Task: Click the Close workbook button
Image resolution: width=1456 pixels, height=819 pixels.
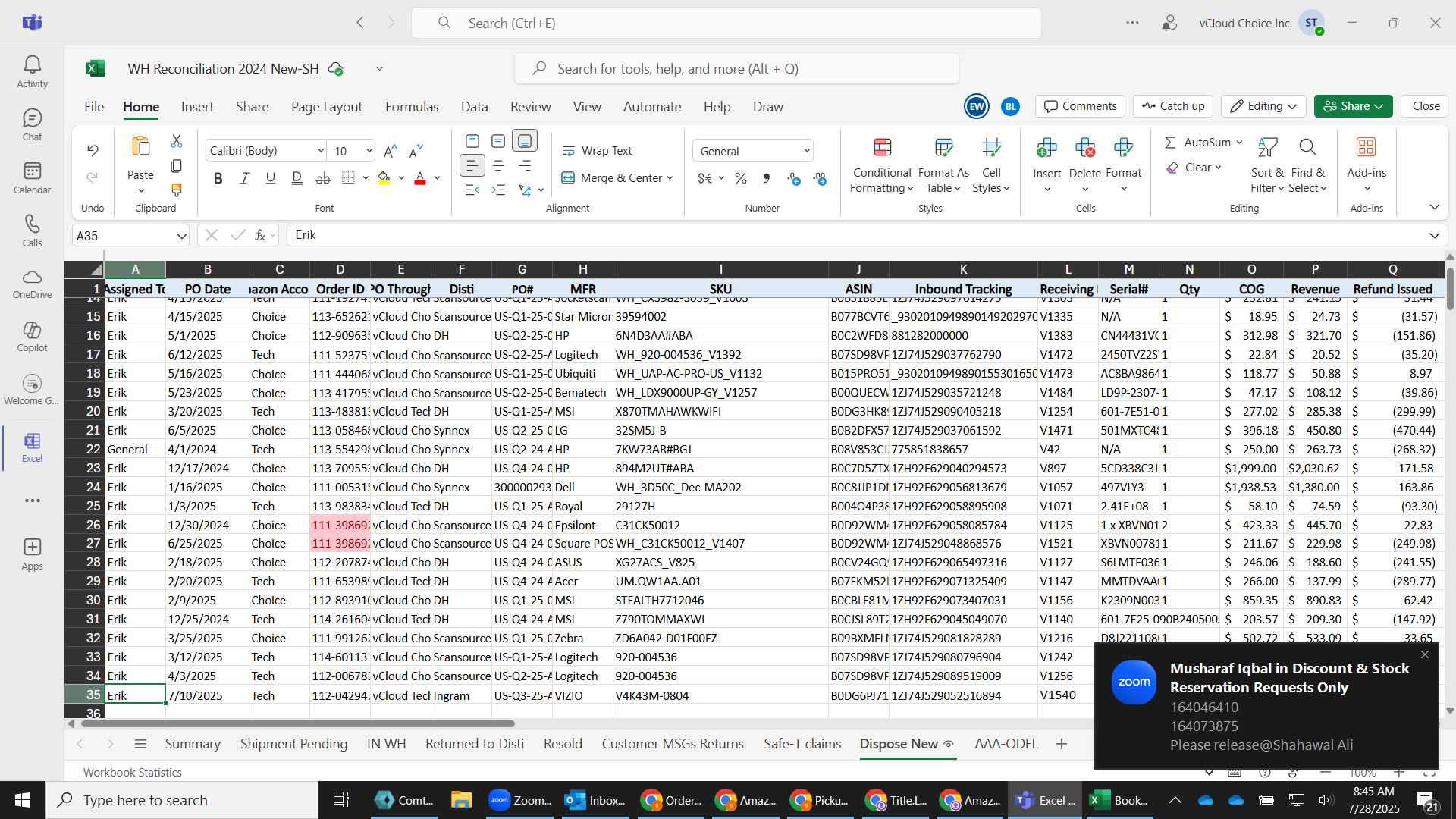Action: 1426,106
